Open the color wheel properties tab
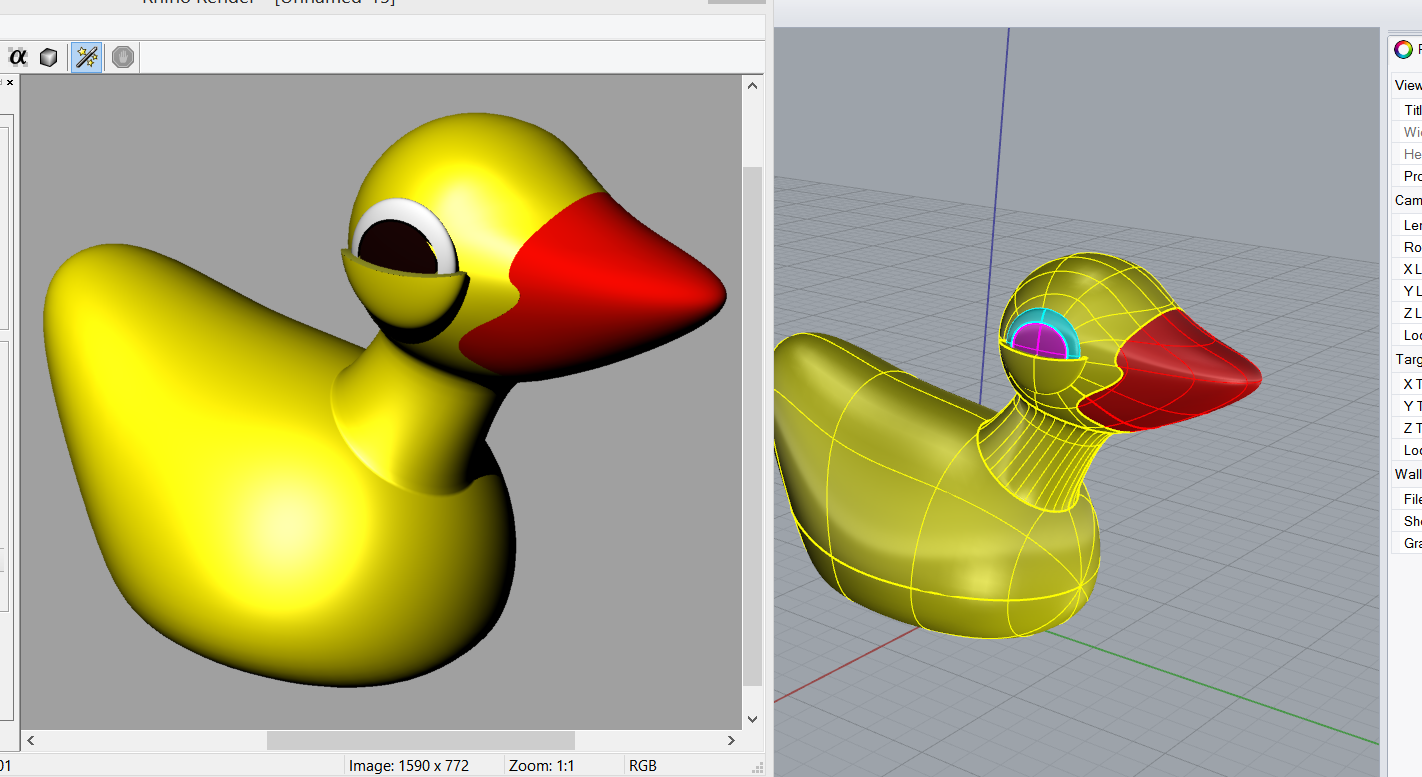Screen dimensions: 1422x777 [1404, 49]
